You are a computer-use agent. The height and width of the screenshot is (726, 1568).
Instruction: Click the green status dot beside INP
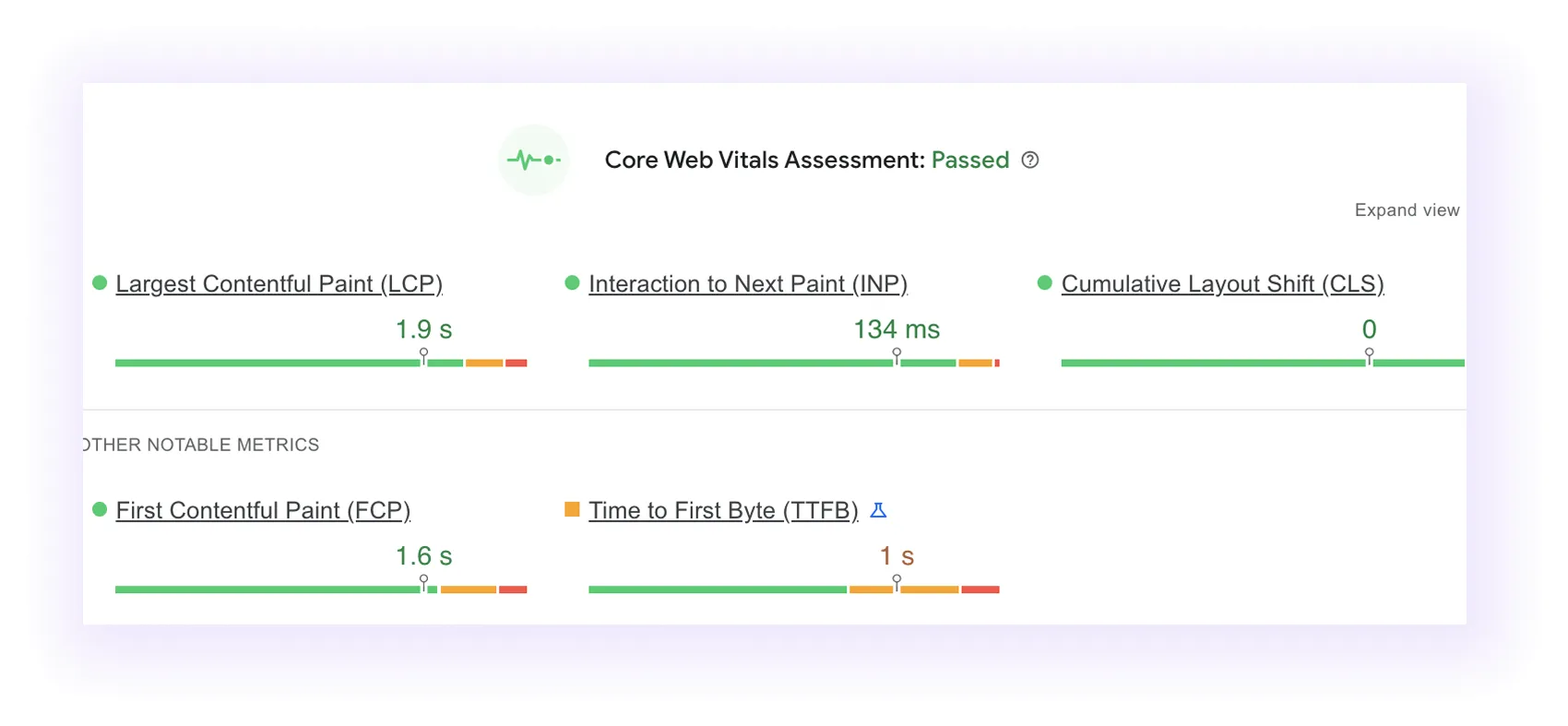(573, 283)
